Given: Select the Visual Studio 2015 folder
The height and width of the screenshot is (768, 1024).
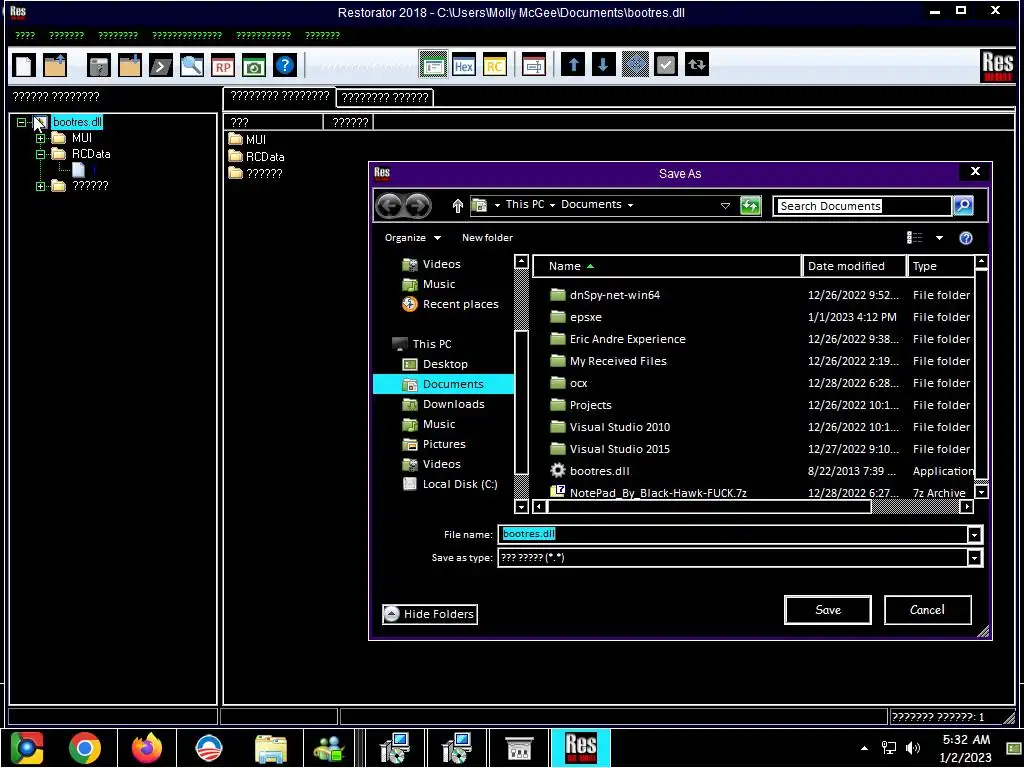Looking at the screenshot, I should (x=620, y=449).
